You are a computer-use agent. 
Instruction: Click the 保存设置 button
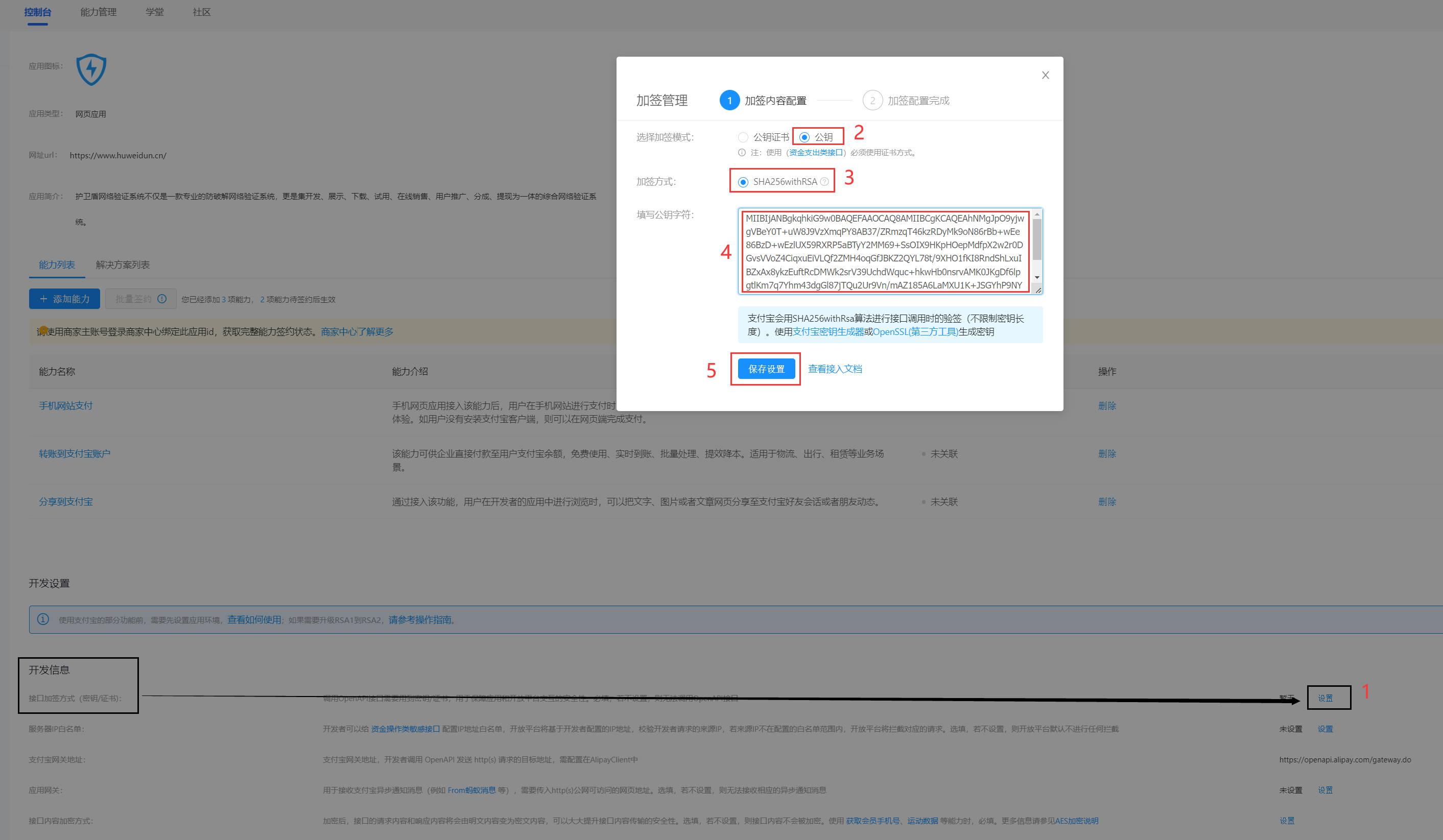pos(766,369)
